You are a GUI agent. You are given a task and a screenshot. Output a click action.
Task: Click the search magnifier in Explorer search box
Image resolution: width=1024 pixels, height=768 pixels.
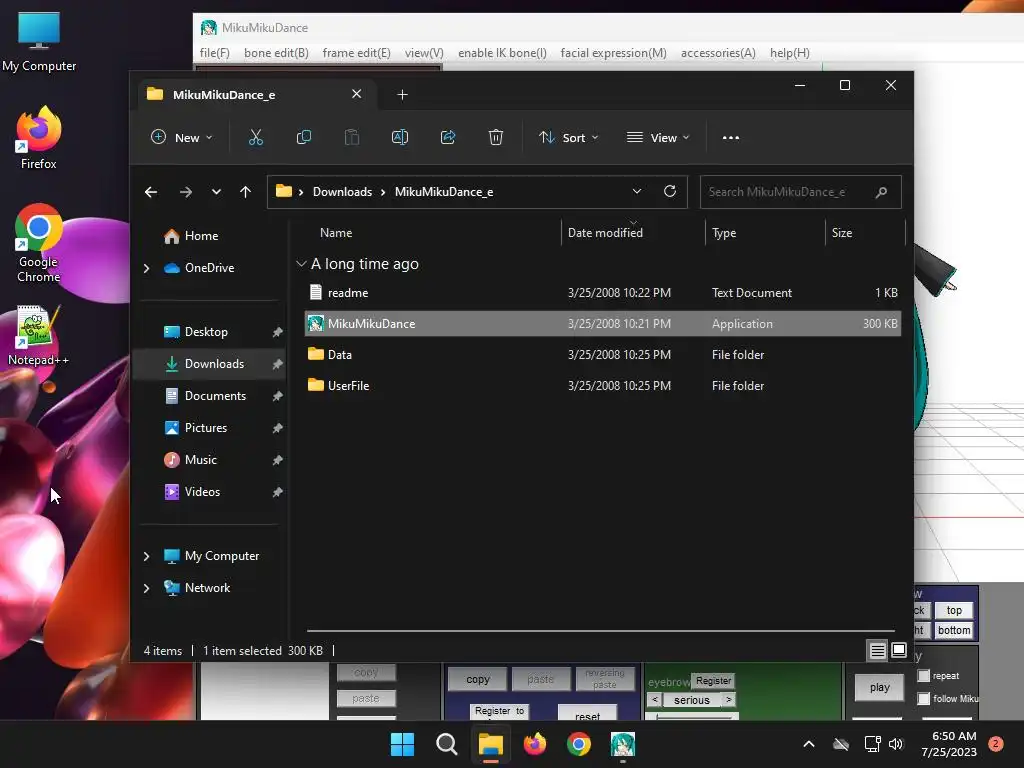881,192
